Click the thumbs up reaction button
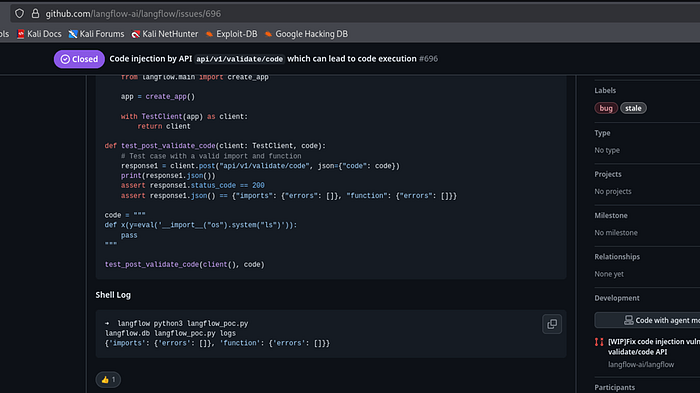The height and width of the screenshot is (393, 700). coord(108,380)
